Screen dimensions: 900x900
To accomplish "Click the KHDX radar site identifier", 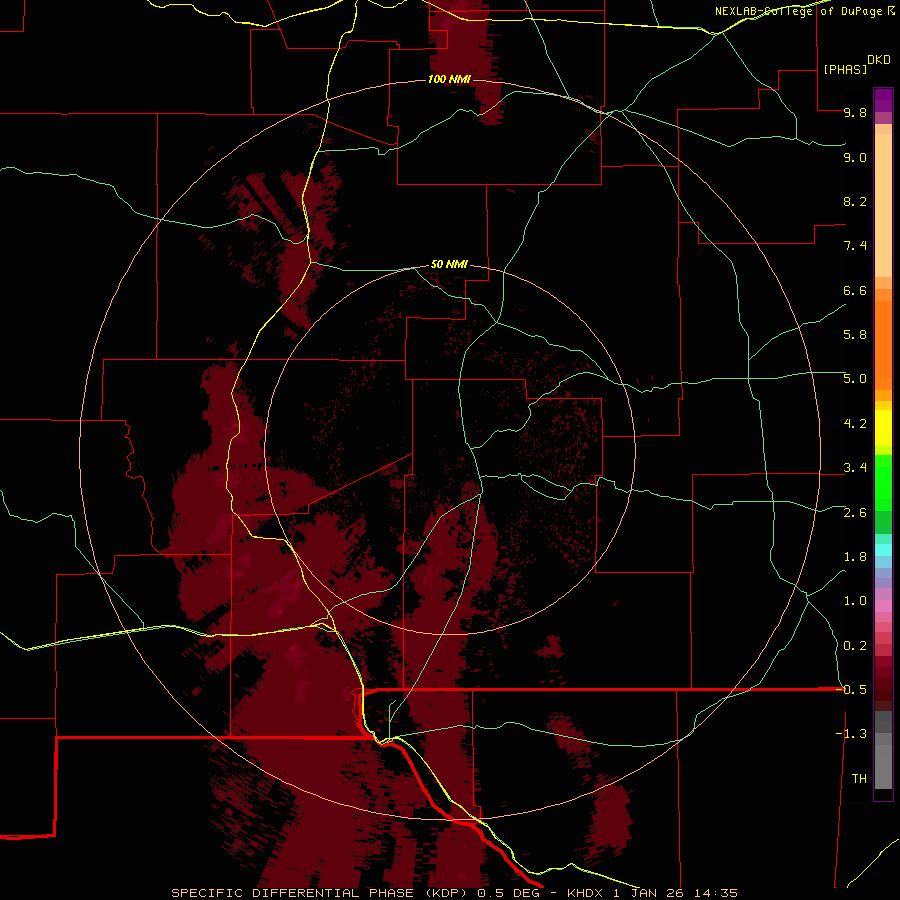I will [584, 893].
